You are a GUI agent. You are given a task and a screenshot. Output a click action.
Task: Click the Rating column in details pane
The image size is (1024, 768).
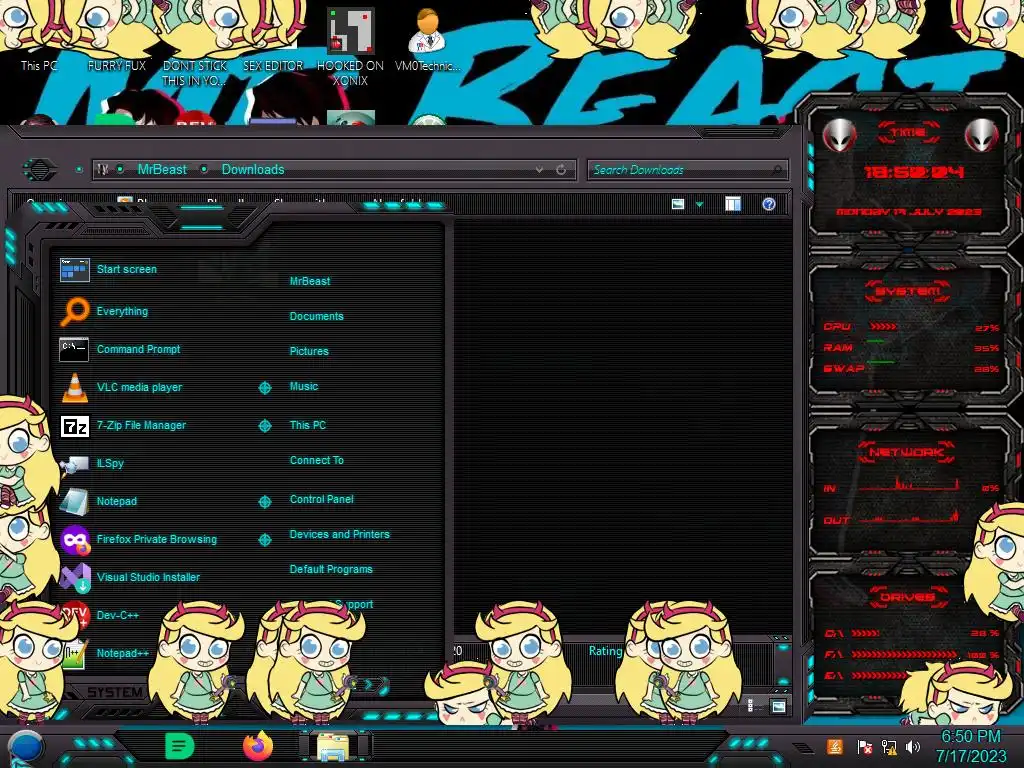(x=605, y=651)
